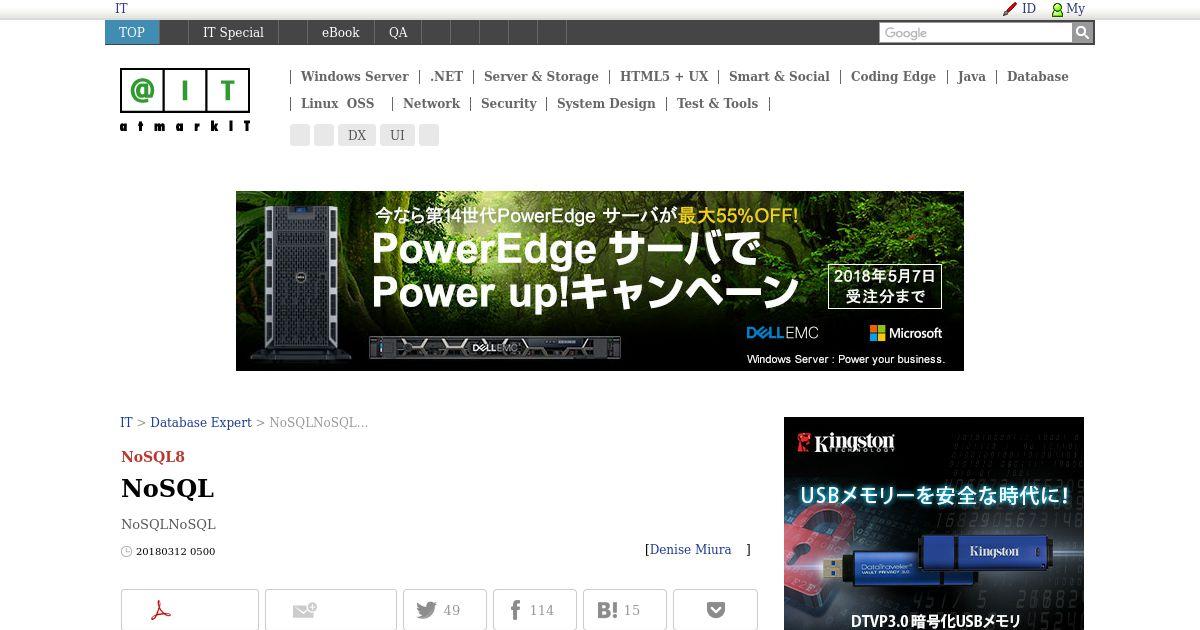Open the QA tab
This screenshot has width=1200, height=630.
(x=398, y=32)
